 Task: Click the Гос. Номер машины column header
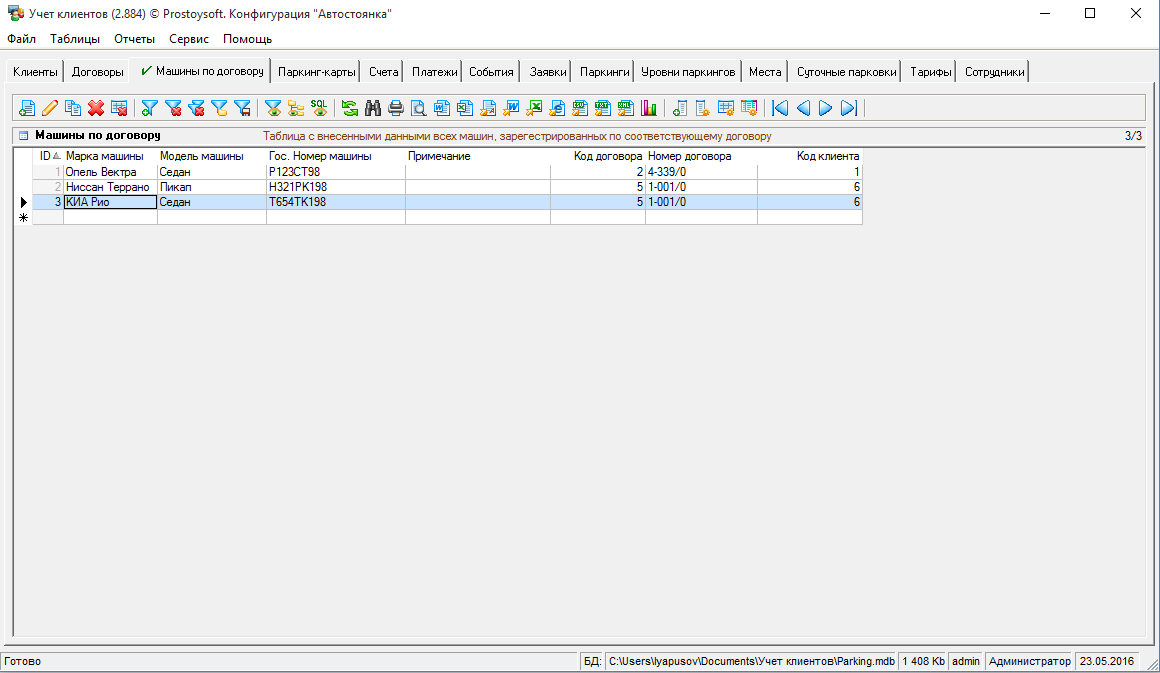320,156
